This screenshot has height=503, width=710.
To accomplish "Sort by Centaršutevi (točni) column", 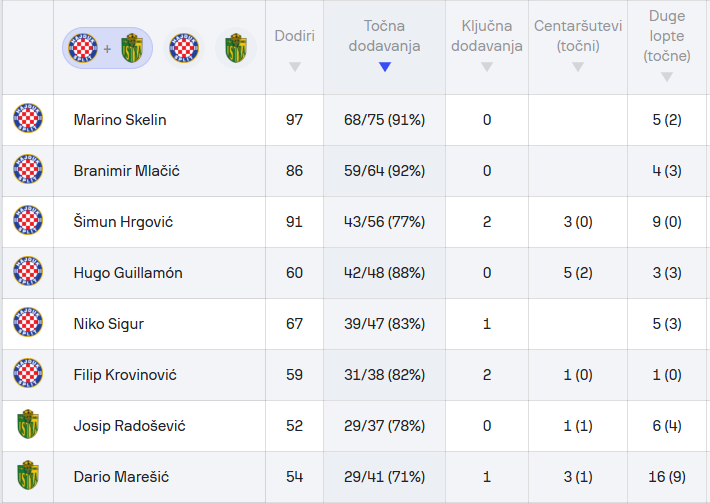I will 577,48.
